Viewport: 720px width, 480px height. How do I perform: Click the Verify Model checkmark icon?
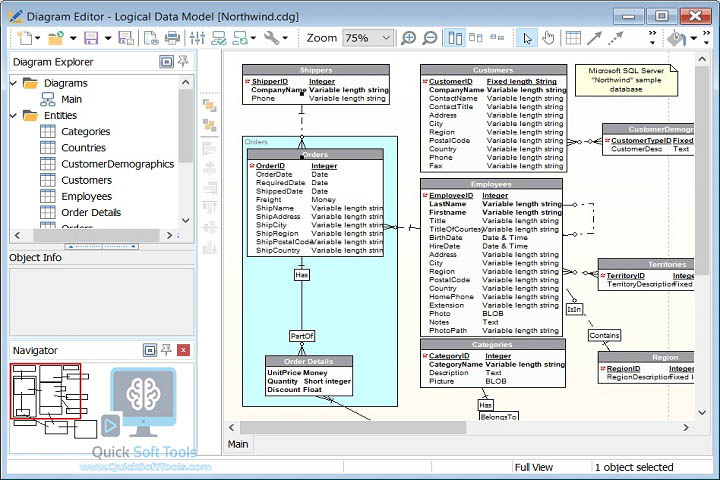click(219, 38)
